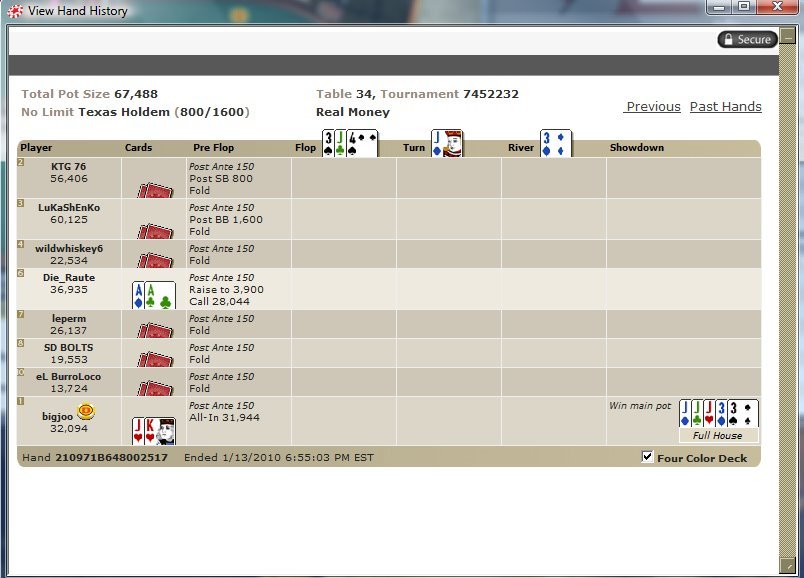Image resolution: width=804 pixels, height=578 pixels.
Task: Click the Full House winning hand cards
Action: tap(718, 414)
